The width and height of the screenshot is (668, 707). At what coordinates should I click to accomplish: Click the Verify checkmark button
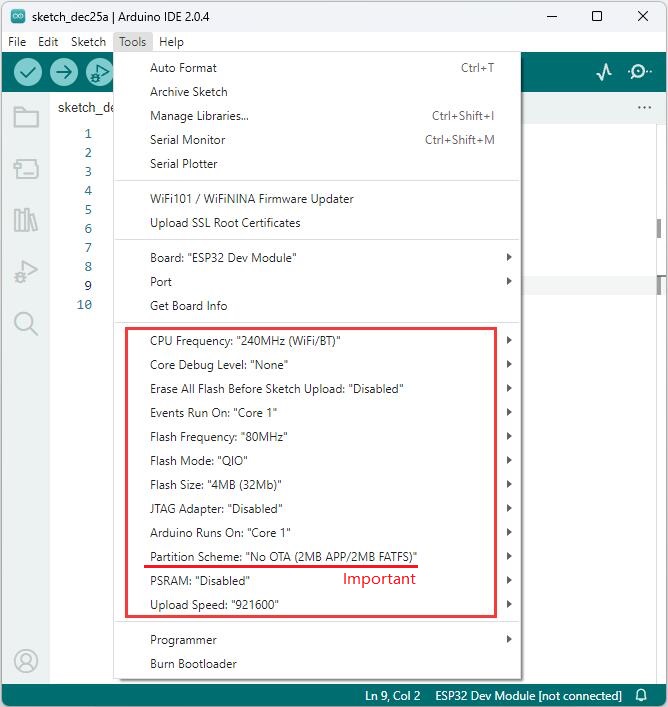pyautogui.click(x=28, y=72)
